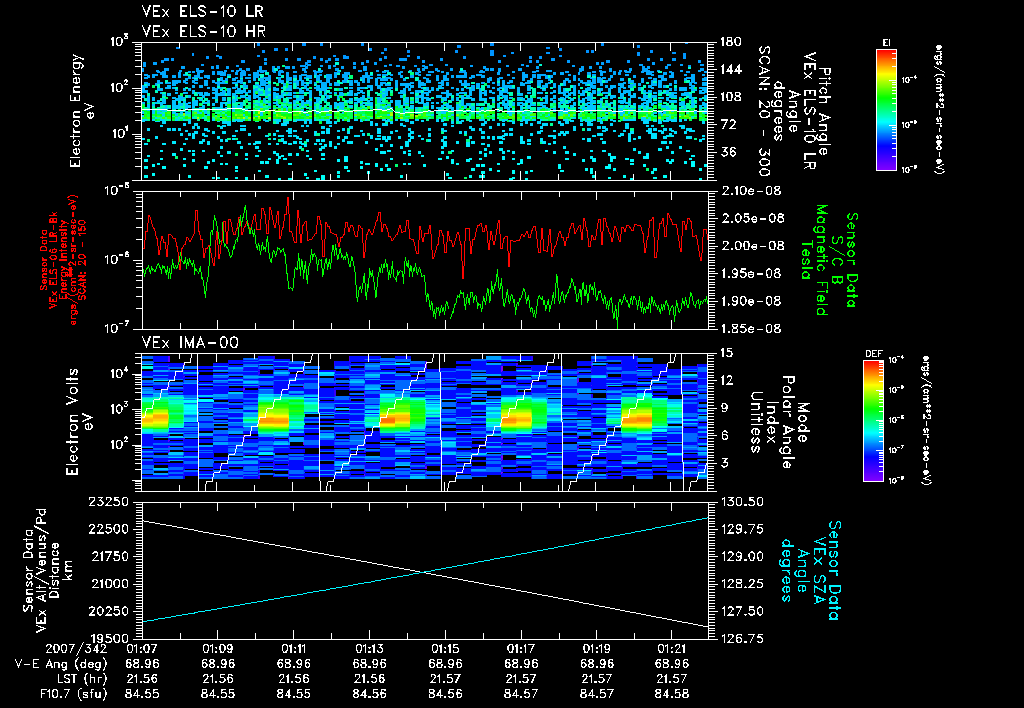
Task: Click magnetic field tick 1.95e-08
Action: click(x=750, y=274)
